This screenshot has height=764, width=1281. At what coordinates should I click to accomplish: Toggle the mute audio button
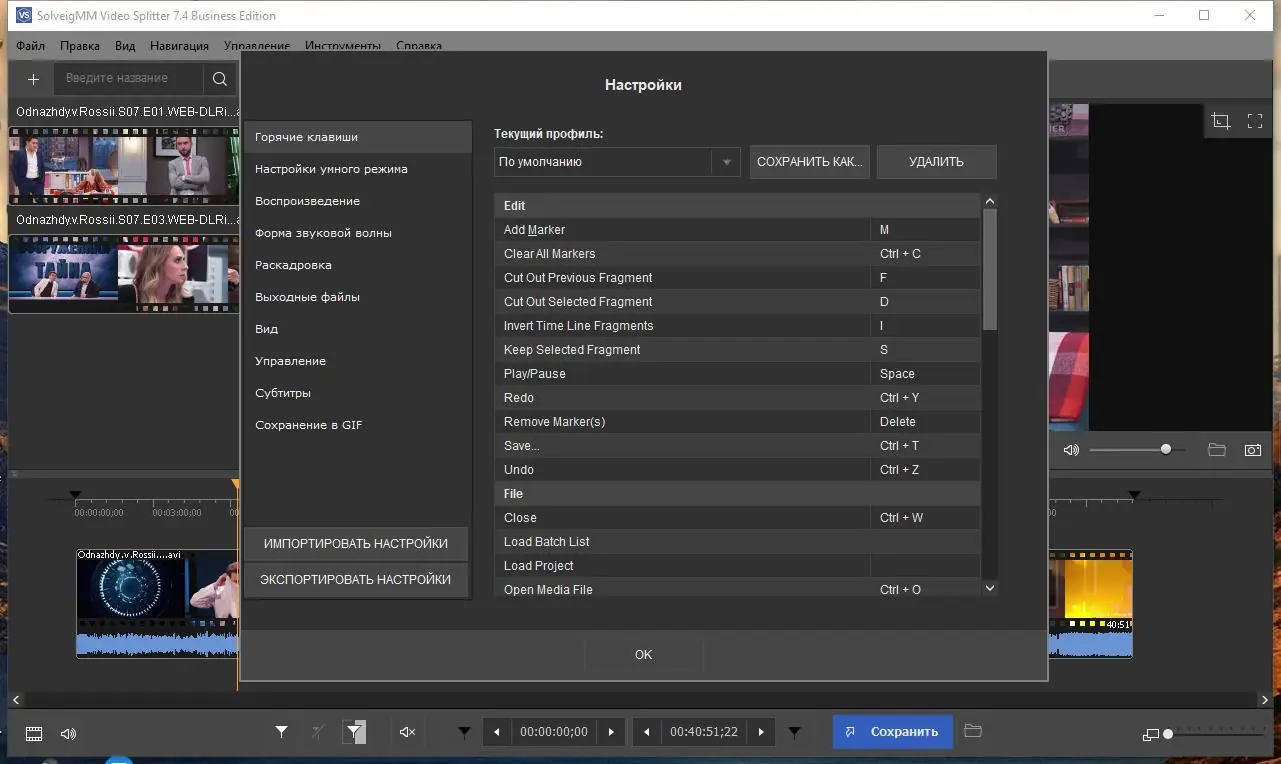click(407, 732)
